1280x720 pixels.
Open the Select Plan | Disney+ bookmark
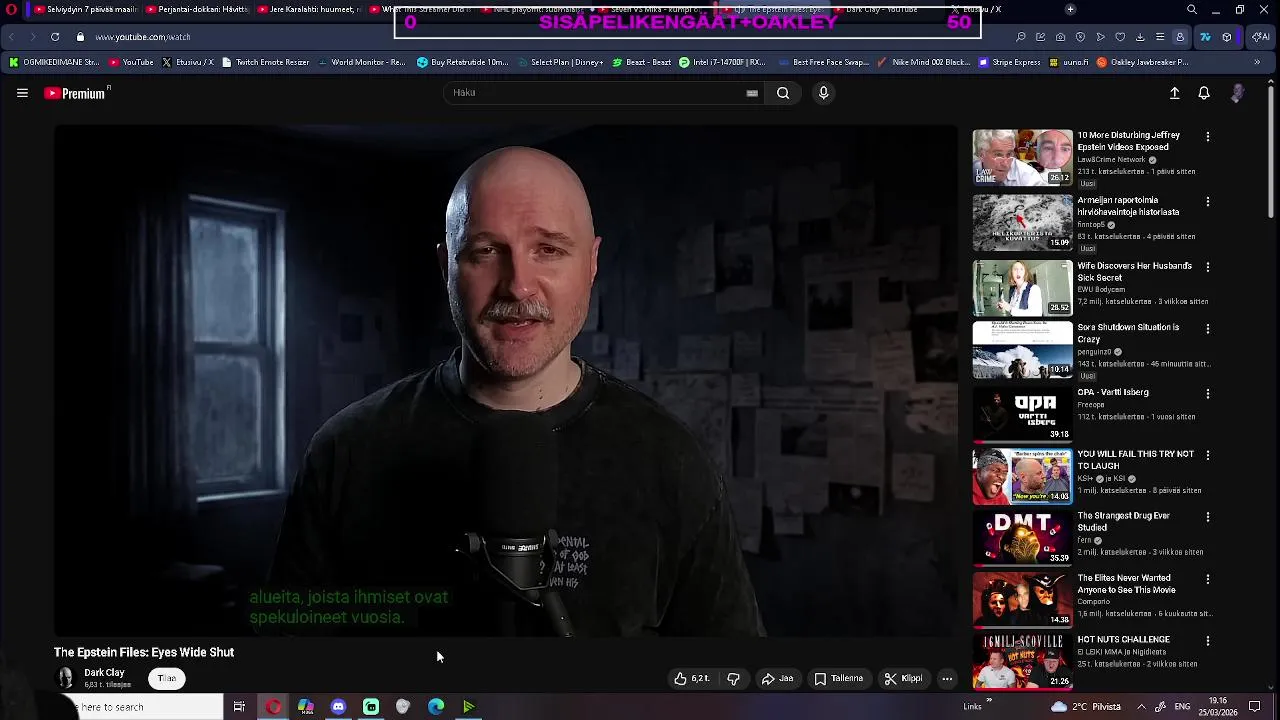[560, 62]
